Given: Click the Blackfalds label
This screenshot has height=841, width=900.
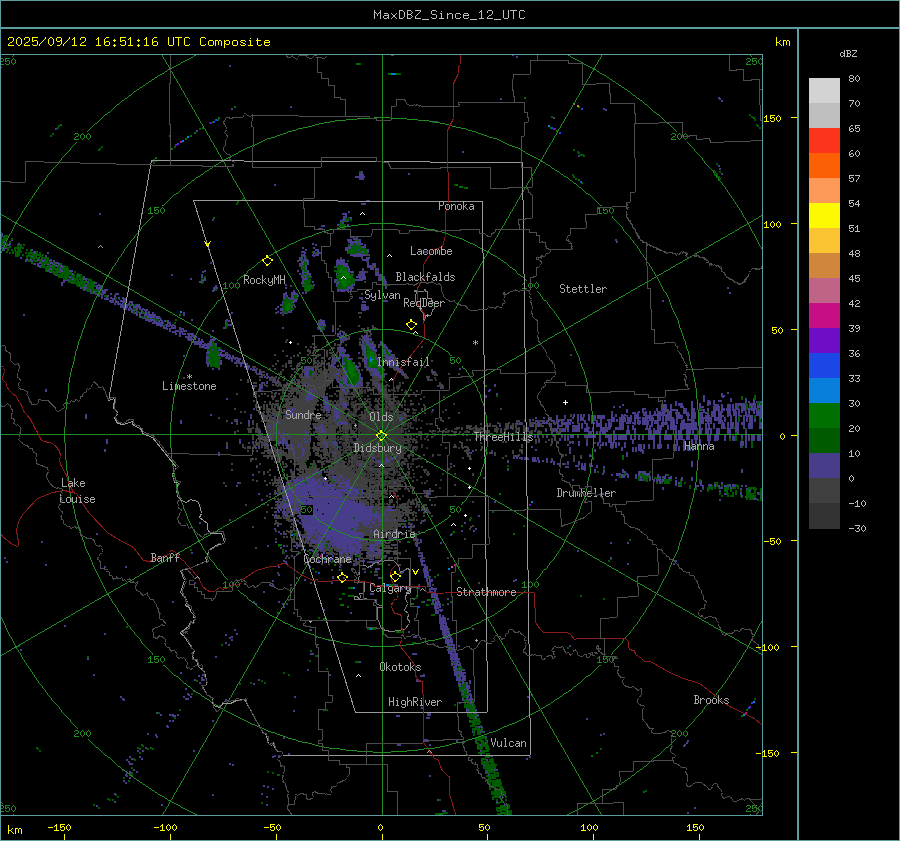Looking at the screenshot, I should pyautogui.click(x=425, y=277).
